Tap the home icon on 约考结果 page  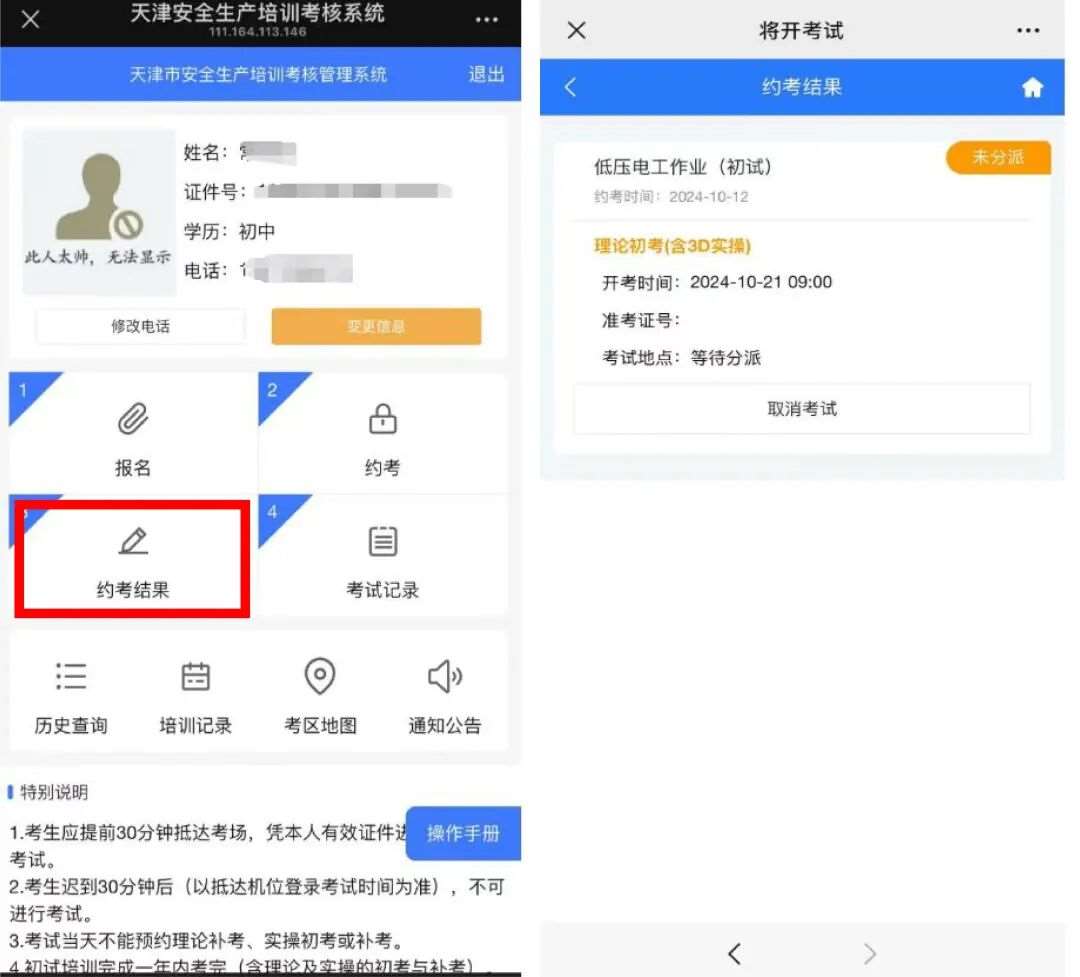coord(1032,88)
